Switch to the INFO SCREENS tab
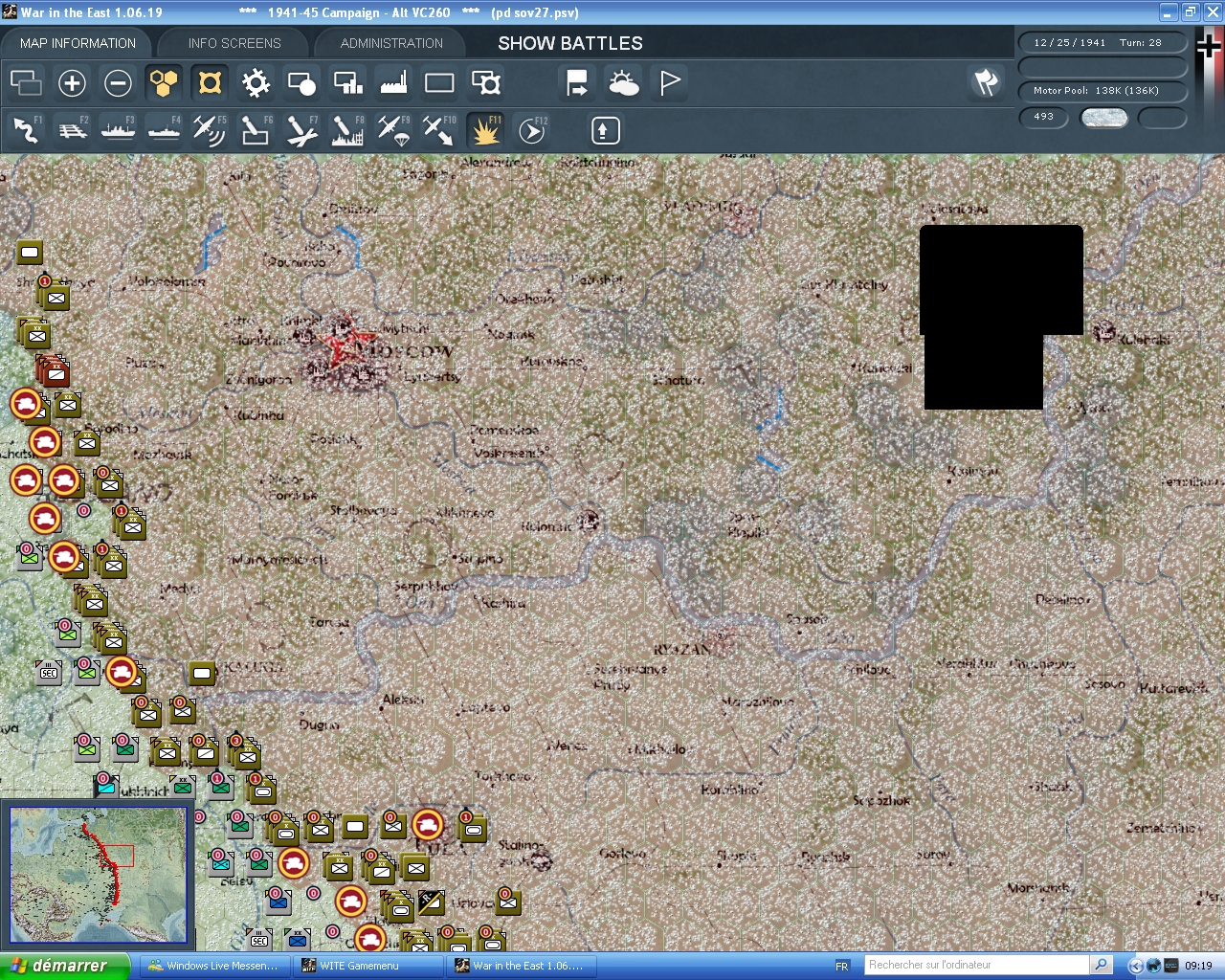 point(233,42)
